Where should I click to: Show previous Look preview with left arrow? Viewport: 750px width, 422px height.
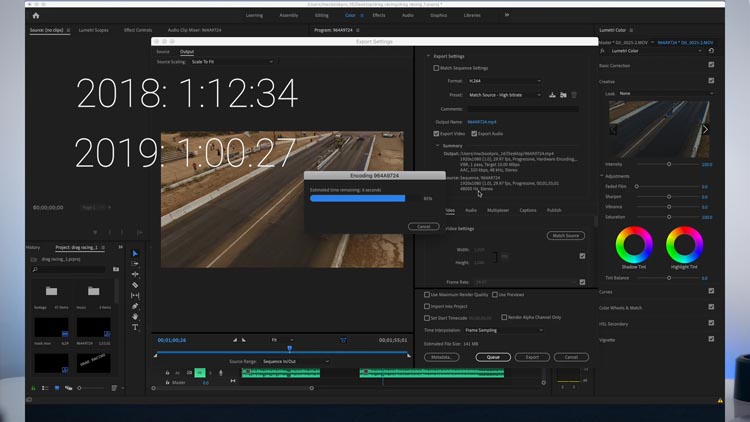(x=613, y=130)
